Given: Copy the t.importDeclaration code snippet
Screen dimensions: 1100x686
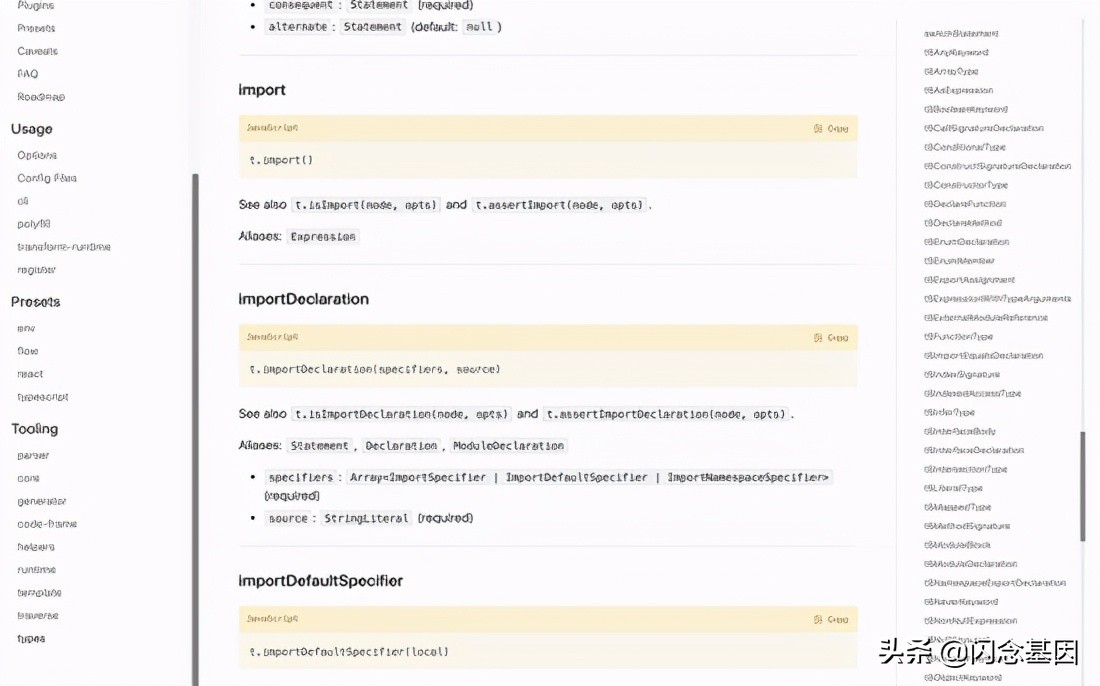Looking at the screenshot, I should pos(831,337).
